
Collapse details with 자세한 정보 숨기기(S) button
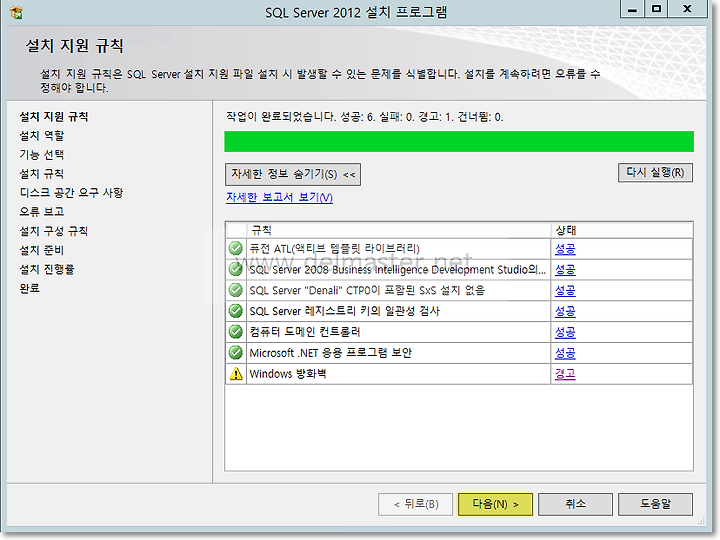293,174
